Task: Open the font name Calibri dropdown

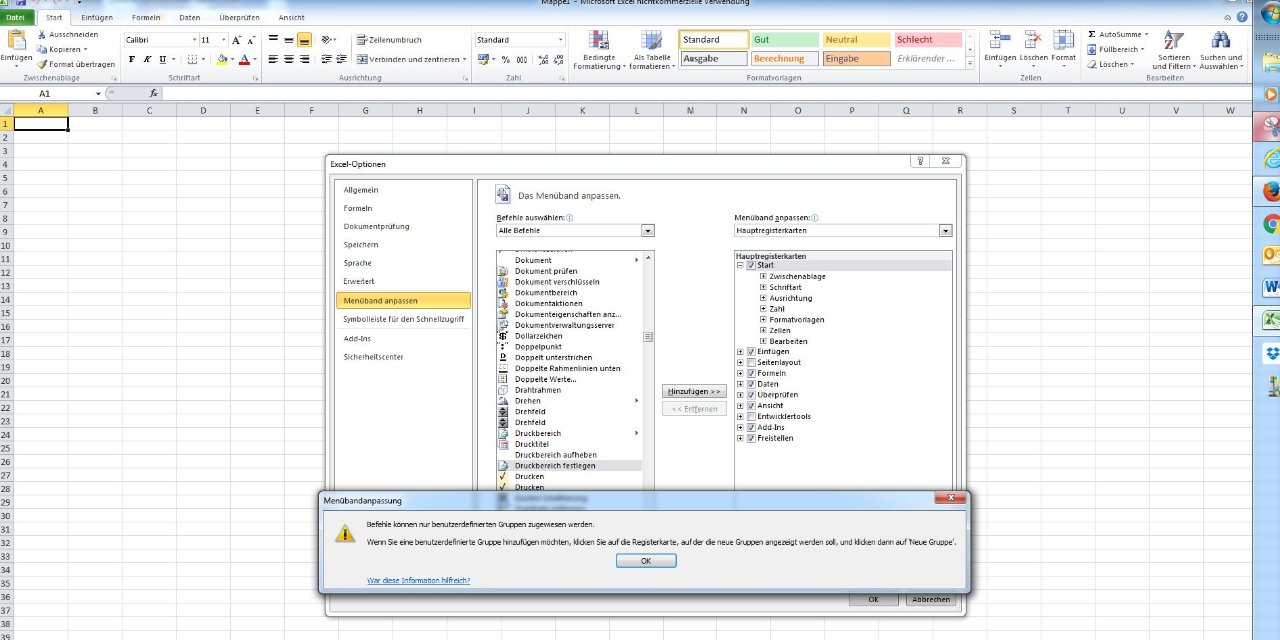Action: 194,40
